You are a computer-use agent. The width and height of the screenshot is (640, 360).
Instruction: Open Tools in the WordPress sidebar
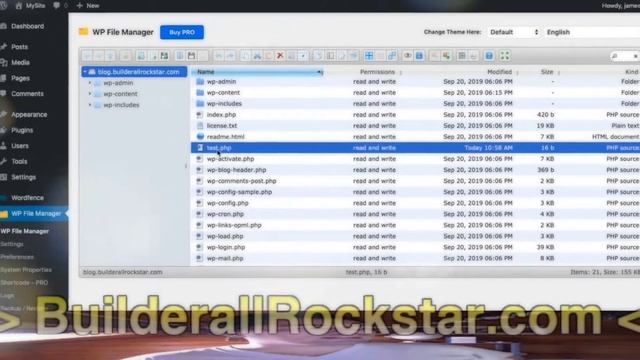19,161
